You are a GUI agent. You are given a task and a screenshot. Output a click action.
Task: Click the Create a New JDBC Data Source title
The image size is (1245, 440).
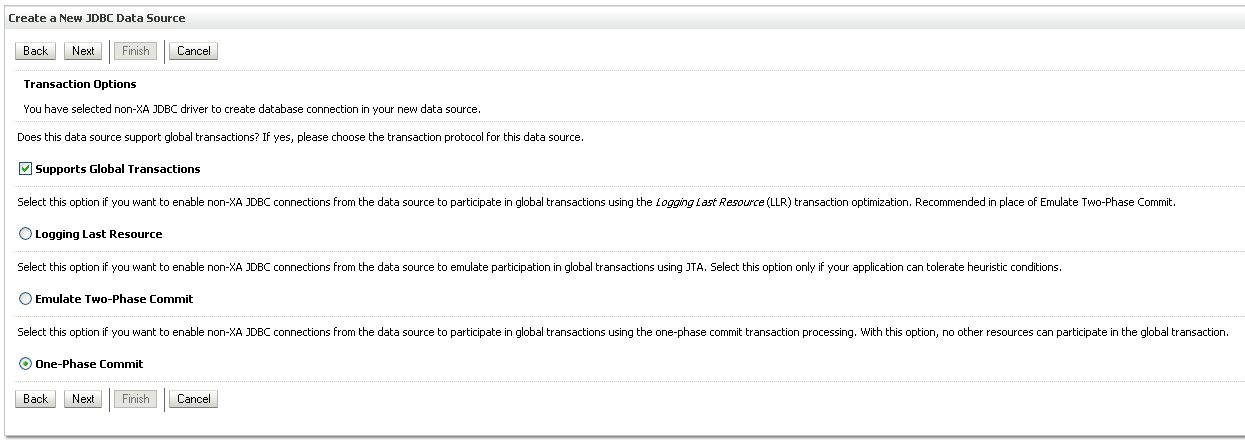(97, 18)
